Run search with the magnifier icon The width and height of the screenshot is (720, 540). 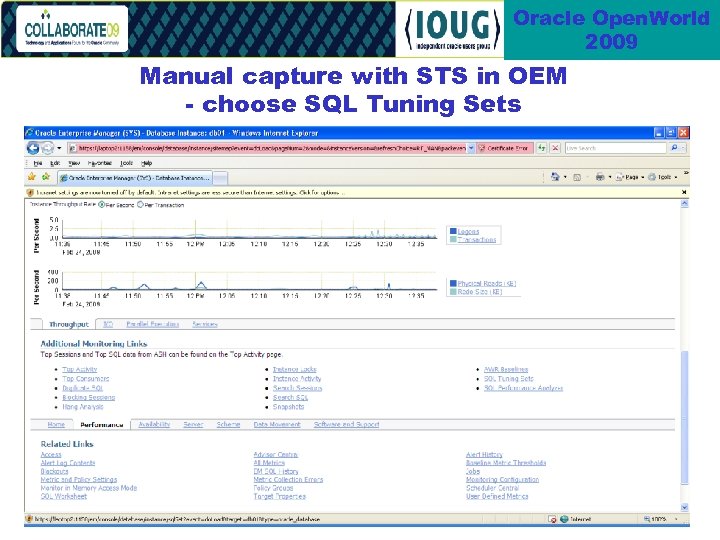[x=674, y=148]
